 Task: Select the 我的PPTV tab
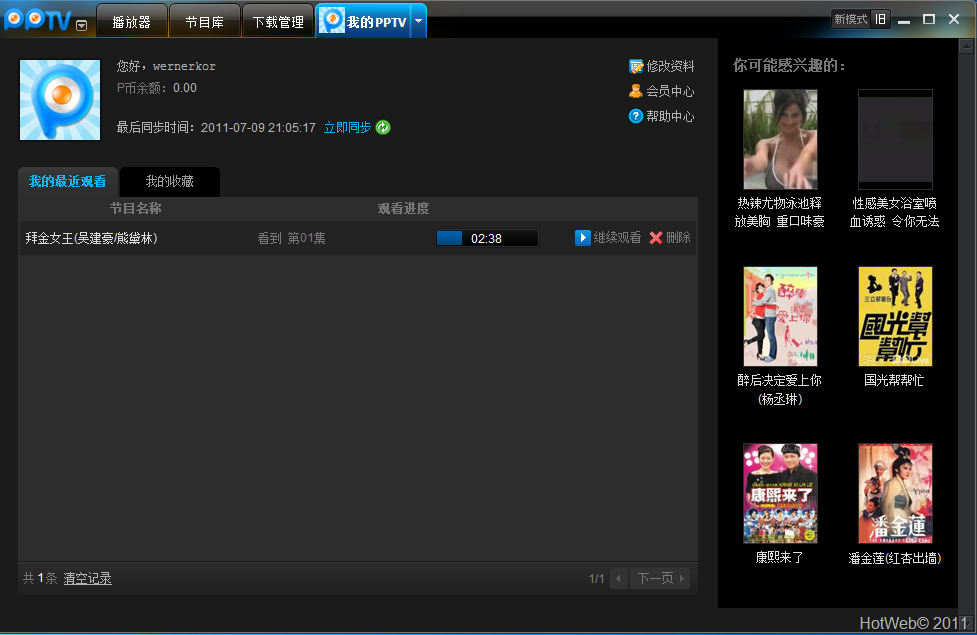364,22
